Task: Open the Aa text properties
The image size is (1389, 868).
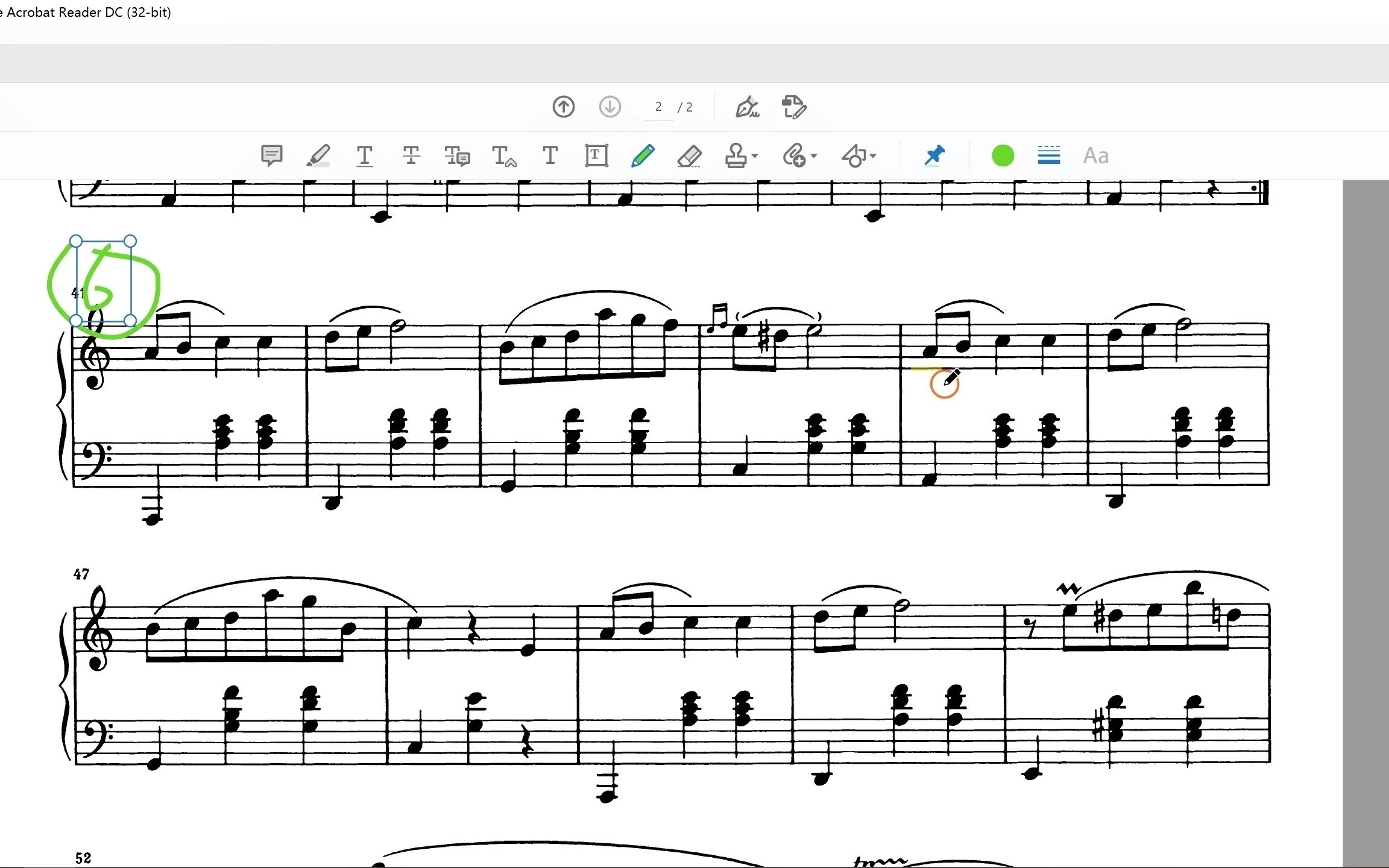Action: (1095, 156)
